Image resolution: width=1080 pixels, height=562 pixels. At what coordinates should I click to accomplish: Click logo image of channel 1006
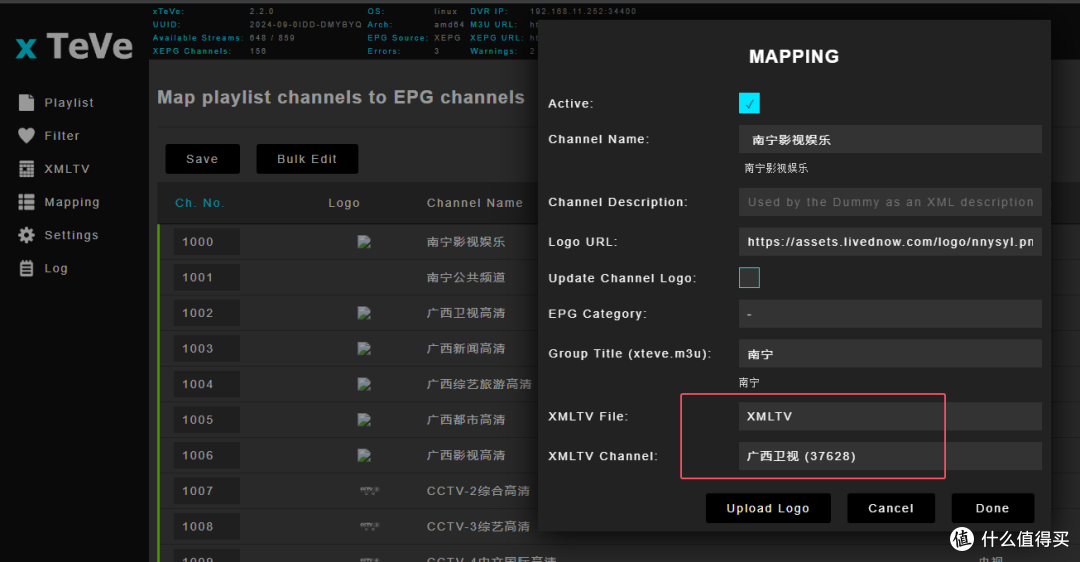click(364, 455)
